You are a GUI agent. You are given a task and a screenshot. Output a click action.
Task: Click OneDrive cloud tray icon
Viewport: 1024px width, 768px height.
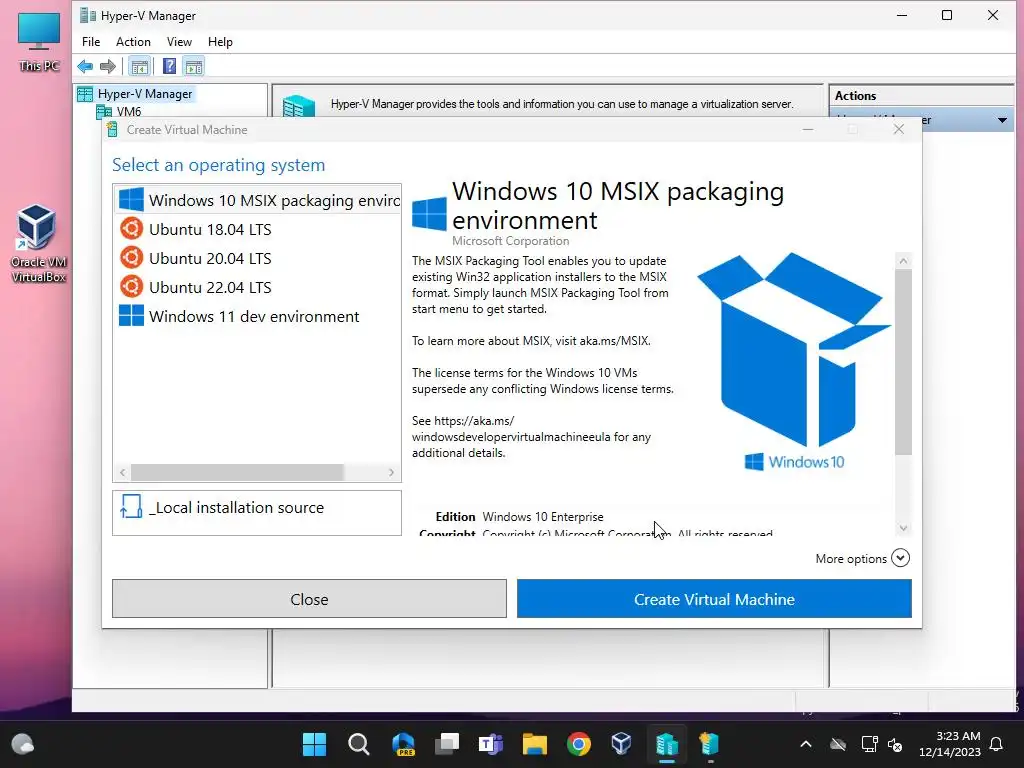[x=838, y=744]
